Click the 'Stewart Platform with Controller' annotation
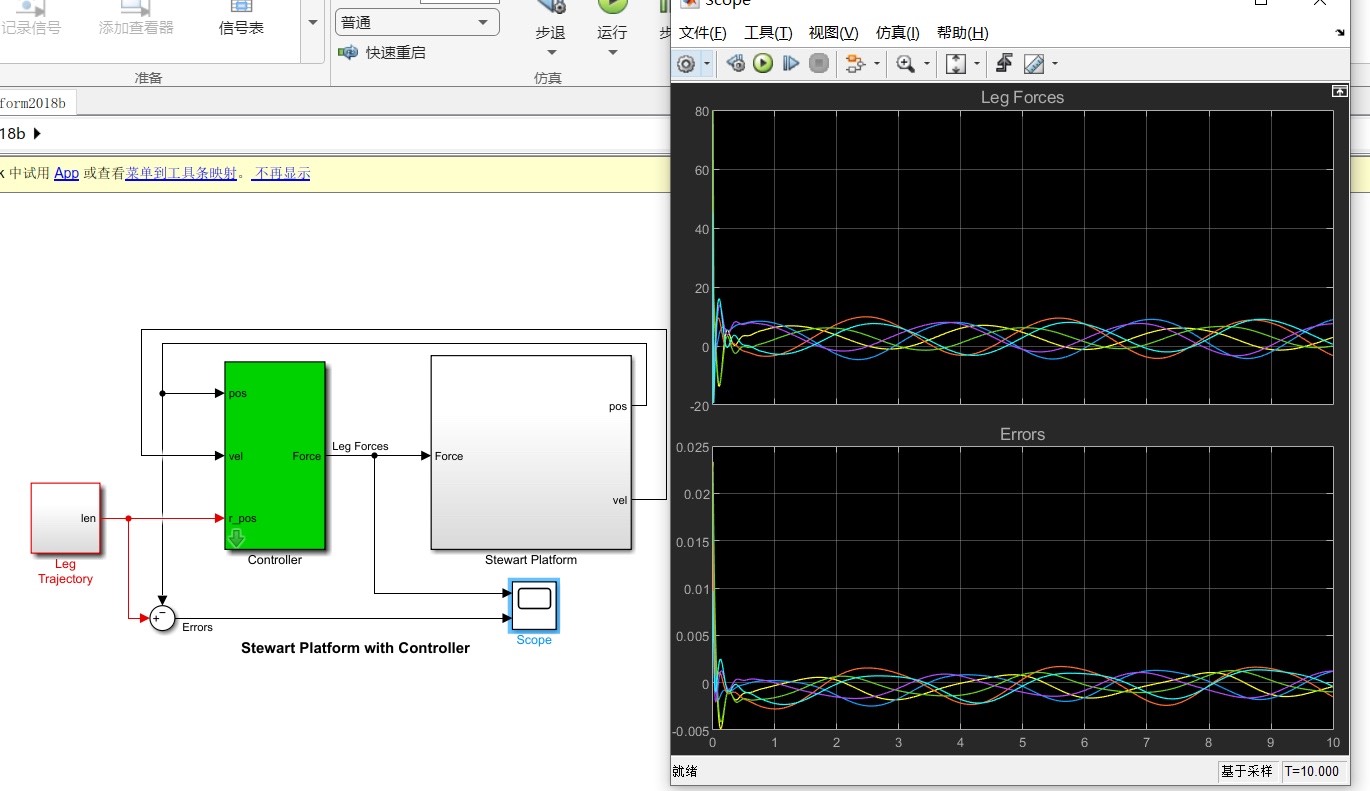Image resolution: width=1370 pixels, height=791 pixels. tap(355, 648)
